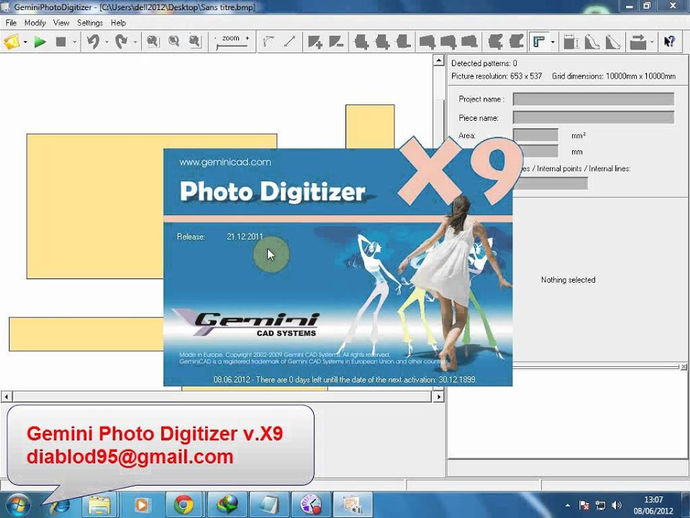The width and height of the screenshot is (690, 518).
Task: Click the www.geminicad.com text on splash
Action: (225, 162)
